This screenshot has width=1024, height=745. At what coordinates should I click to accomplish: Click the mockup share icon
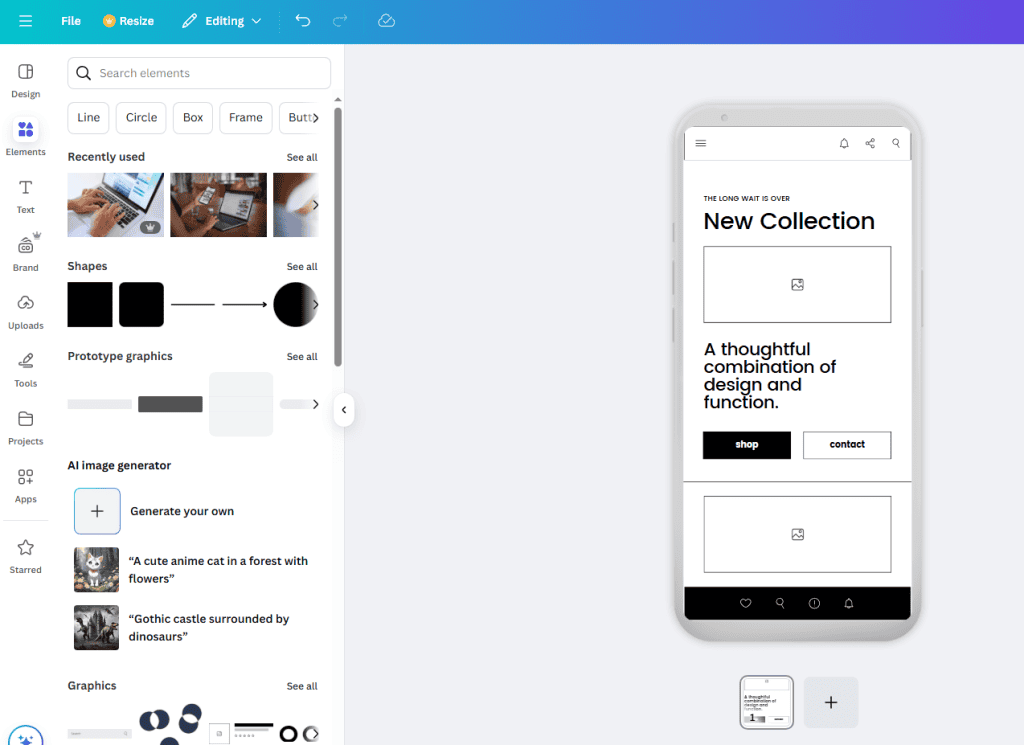870,143
